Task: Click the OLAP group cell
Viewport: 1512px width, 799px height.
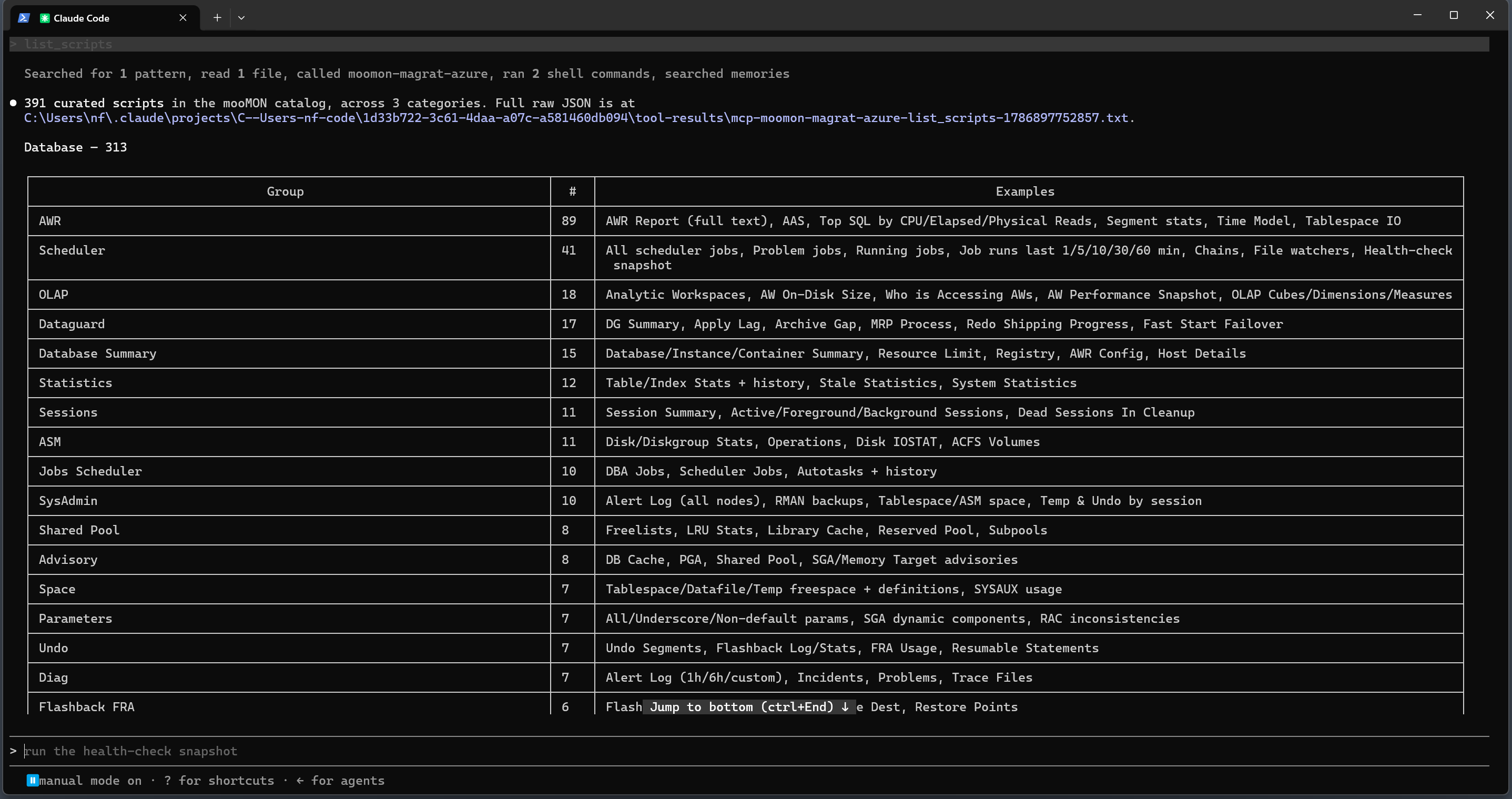Action: coord(289,295)
